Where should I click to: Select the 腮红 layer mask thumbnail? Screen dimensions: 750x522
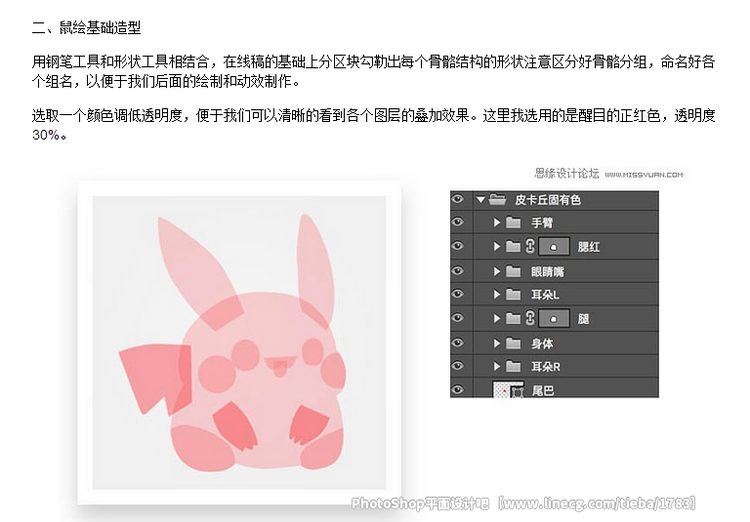554,247
